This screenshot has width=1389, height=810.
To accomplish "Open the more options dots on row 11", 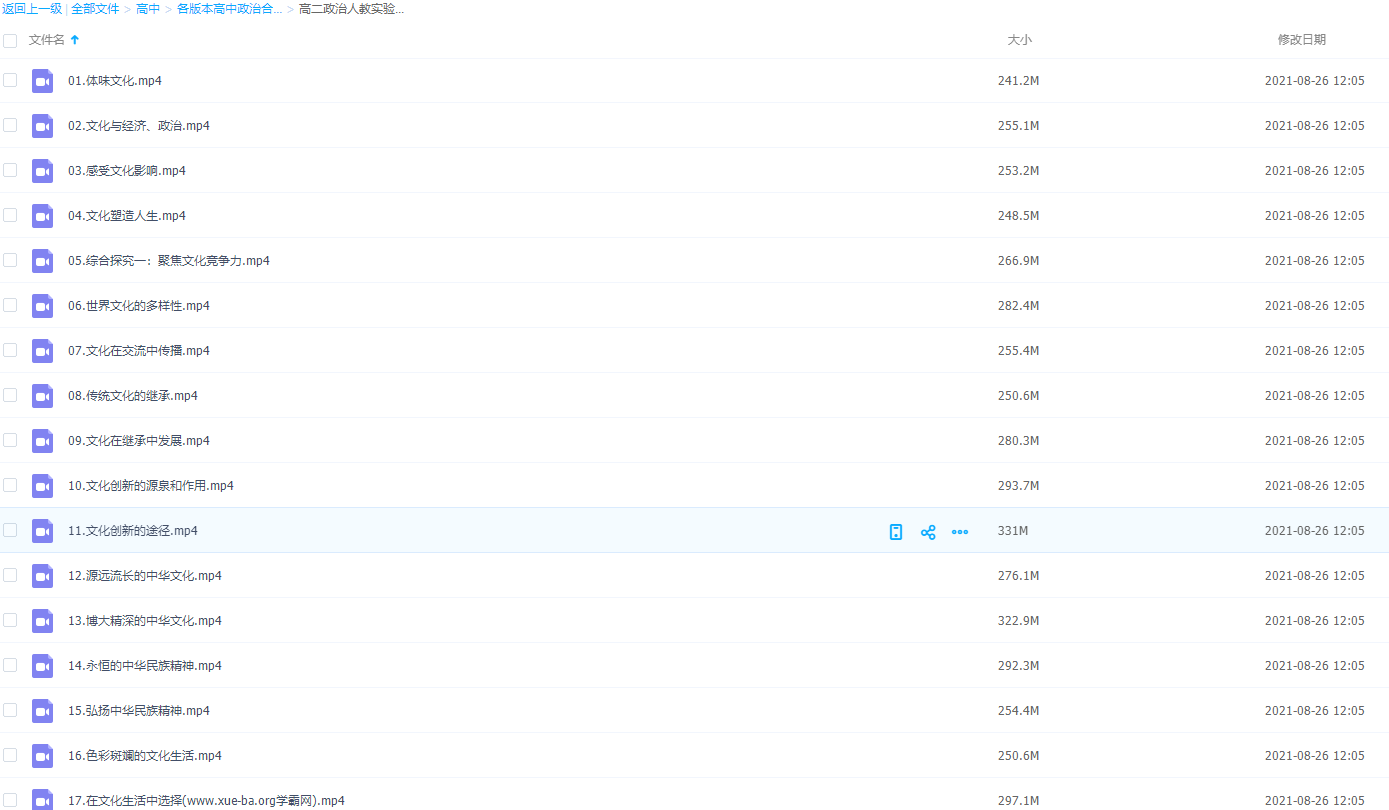I will pyautogui.click(x=960, y=532).
